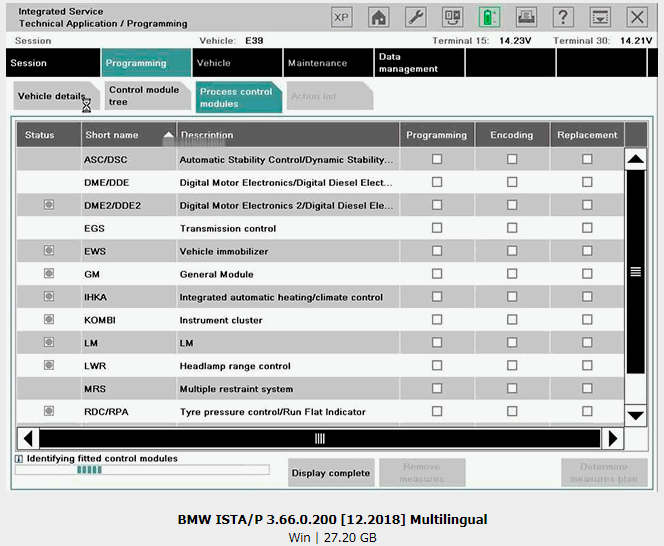Open the Vehicle details subtab
The height and width of the screenshot is (546, 664).
point(56,96)
